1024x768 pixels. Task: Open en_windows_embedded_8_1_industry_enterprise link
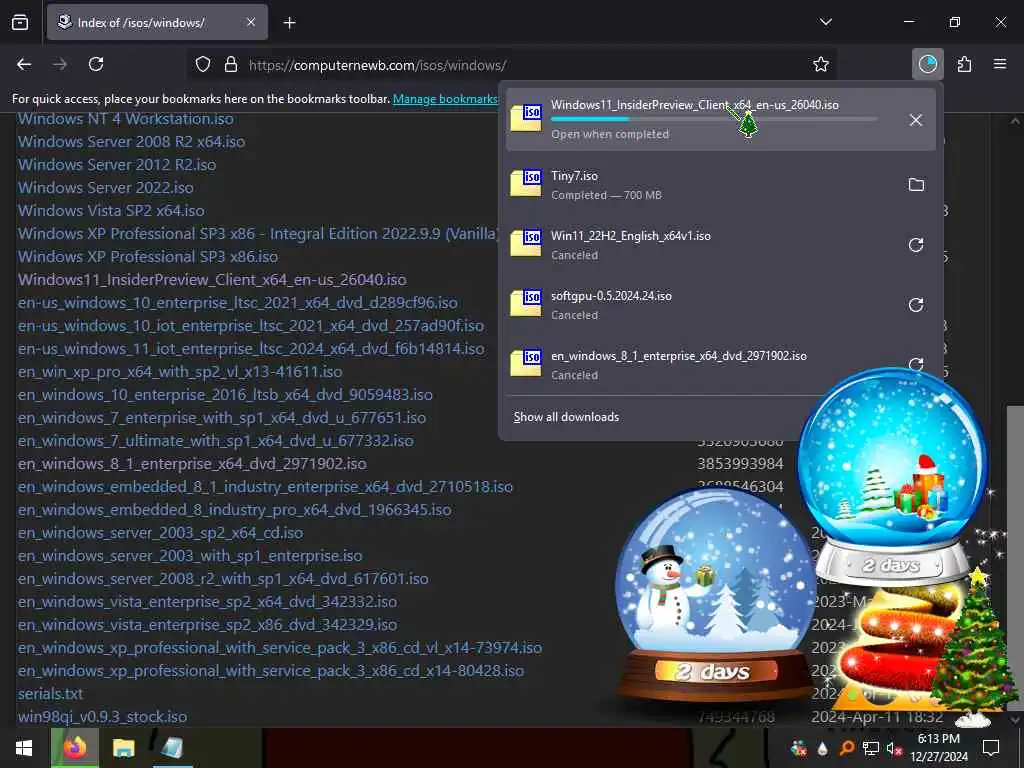[x=265, y=487]
